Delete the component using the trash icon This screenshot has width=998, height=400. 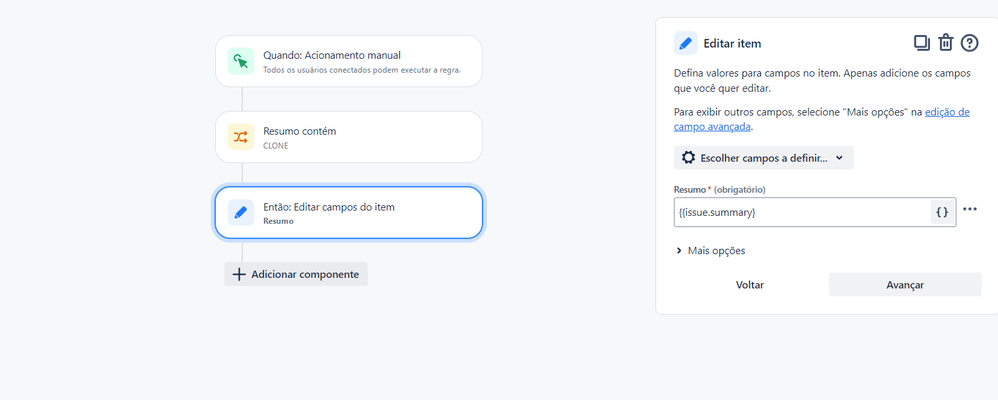click(945, 43)
